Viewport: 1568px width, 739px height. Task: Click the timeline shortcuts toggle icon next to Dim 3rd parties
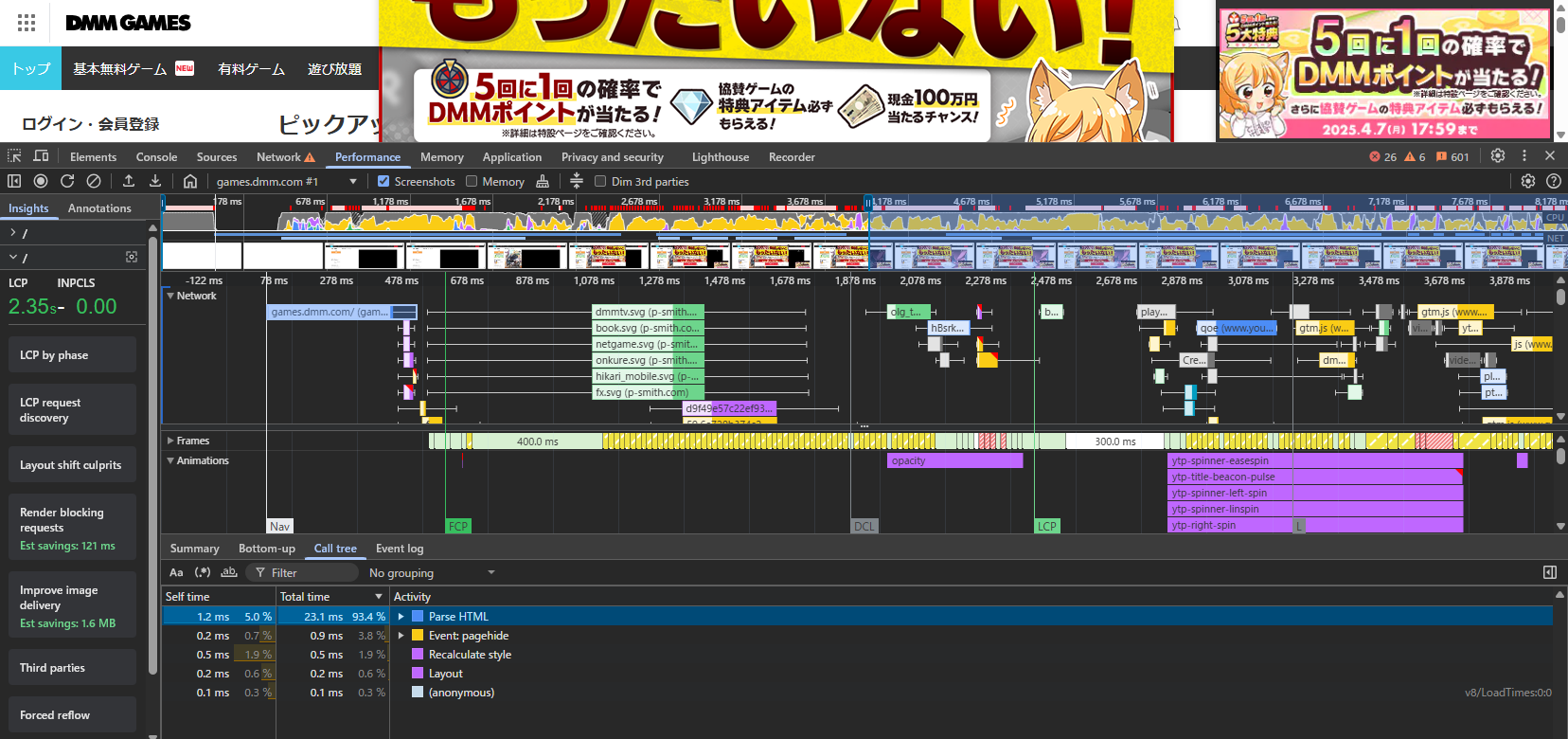point(577,181)
